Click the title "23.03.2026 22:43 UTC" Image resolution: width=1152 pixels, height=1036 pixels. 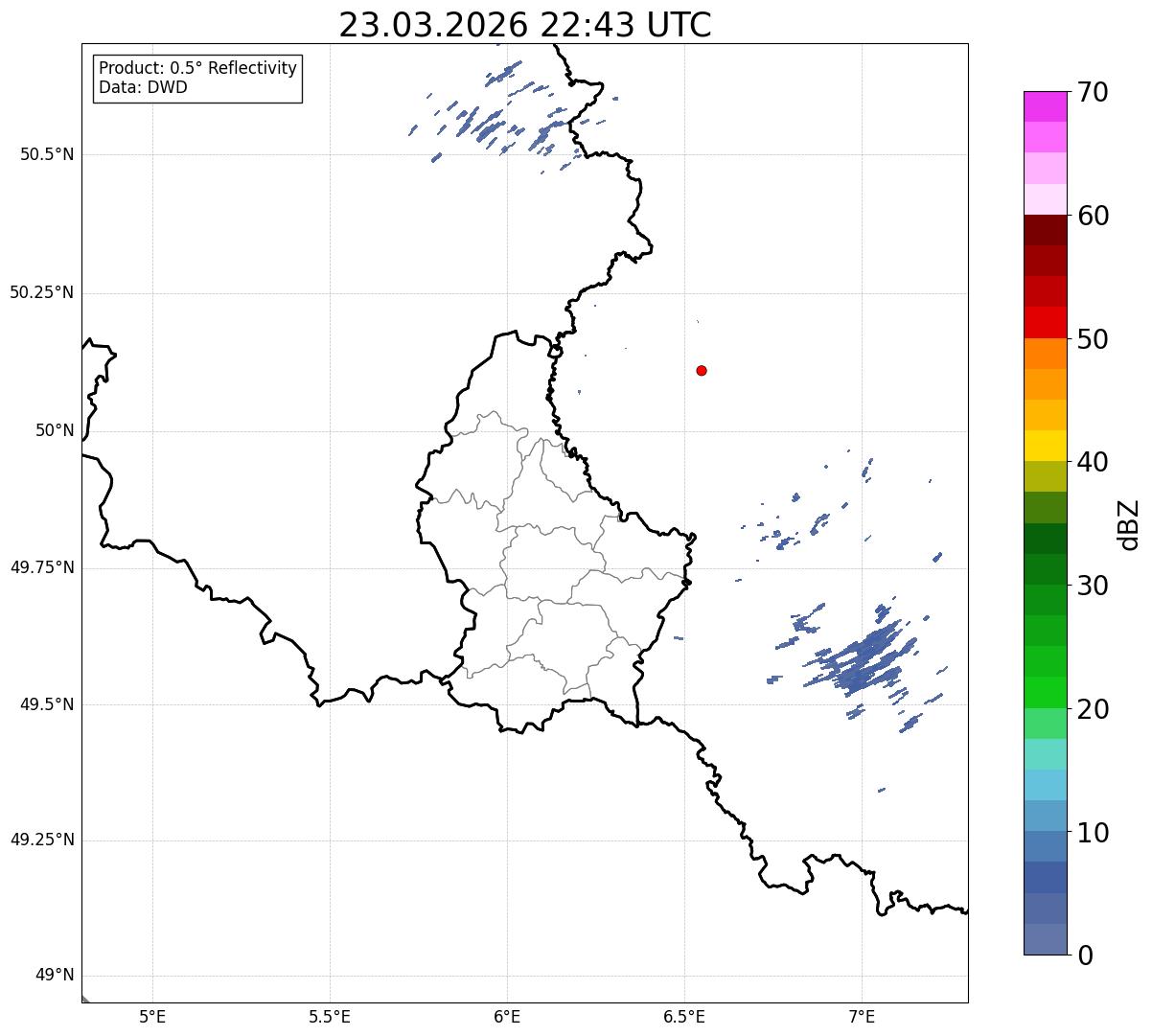[525, 25]
